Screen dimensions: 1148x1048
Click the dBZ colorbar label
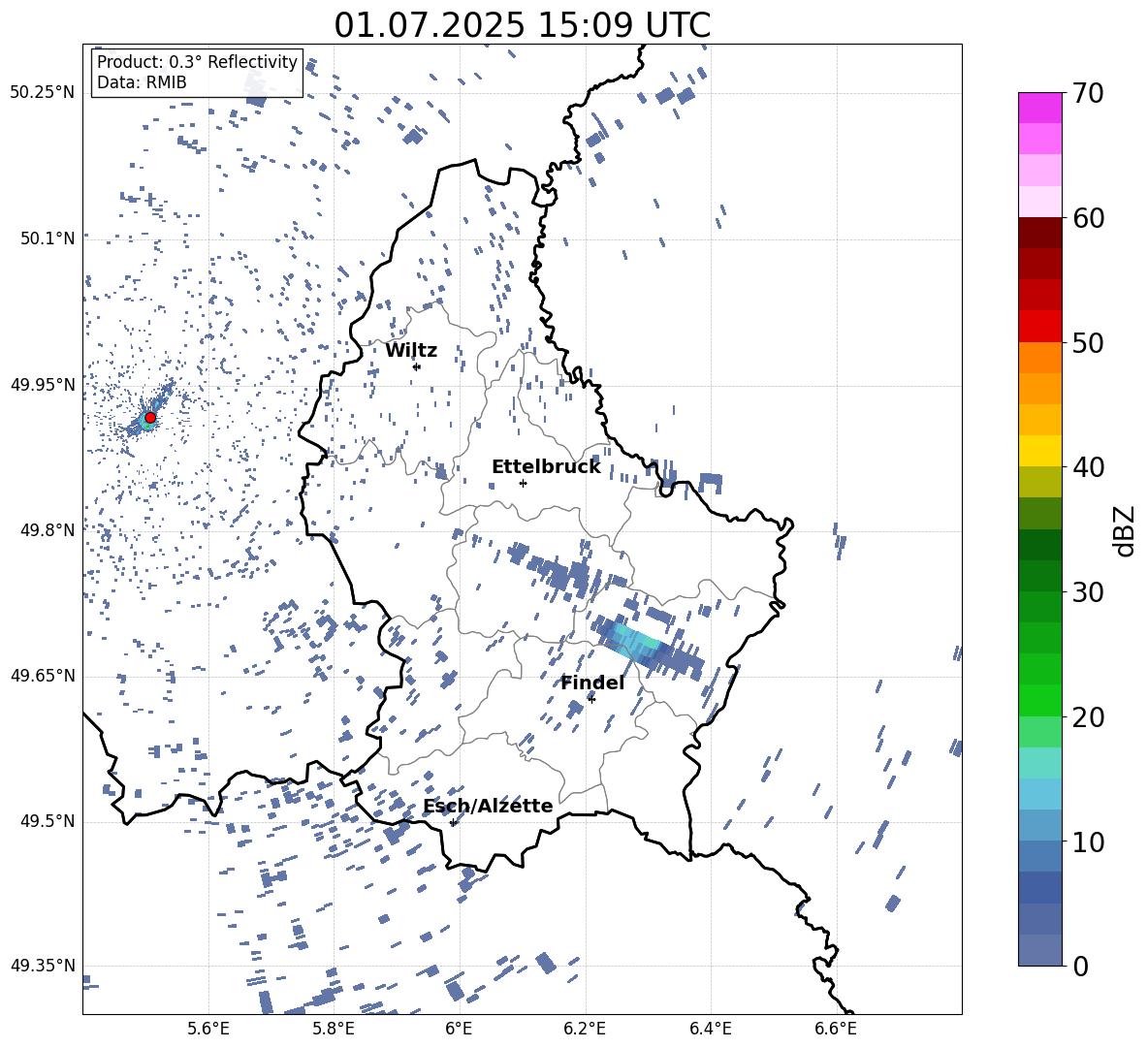point(1125,531)
